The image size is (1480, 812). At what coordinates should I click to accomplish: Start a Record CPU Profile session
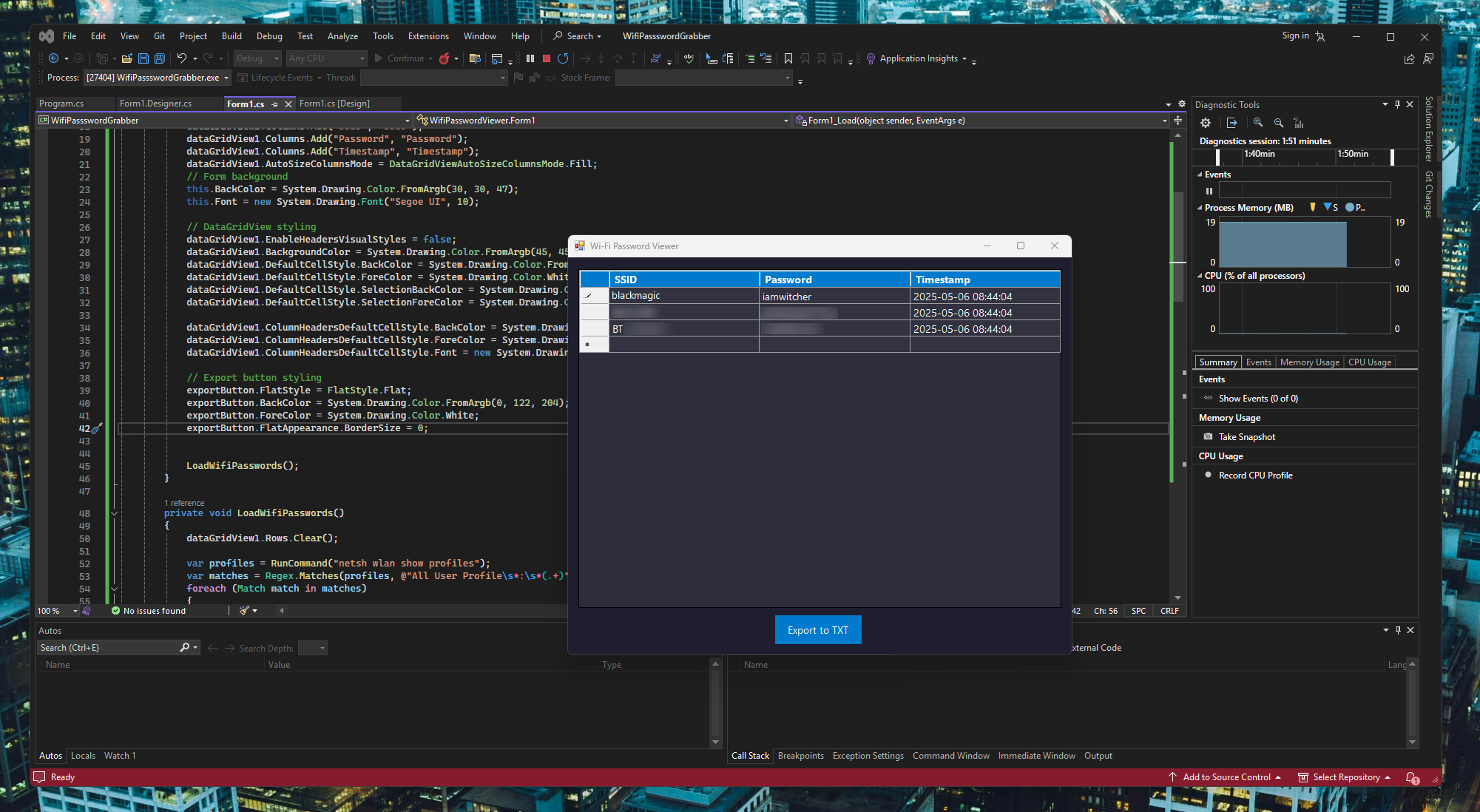pos(1255,475)
